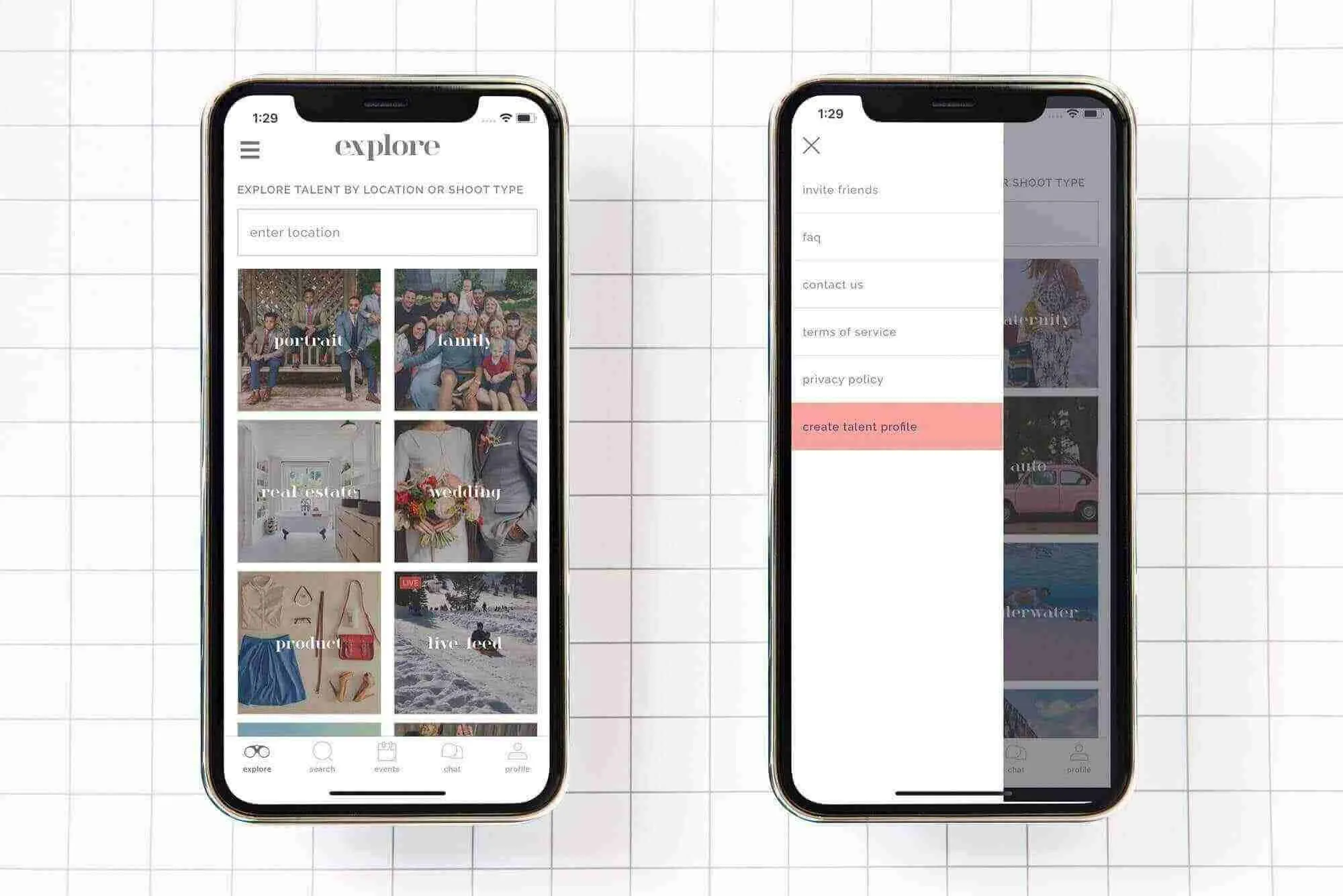Select the portrait shoot type
This screenshot has width=1343, height=896.
[307, 339]
